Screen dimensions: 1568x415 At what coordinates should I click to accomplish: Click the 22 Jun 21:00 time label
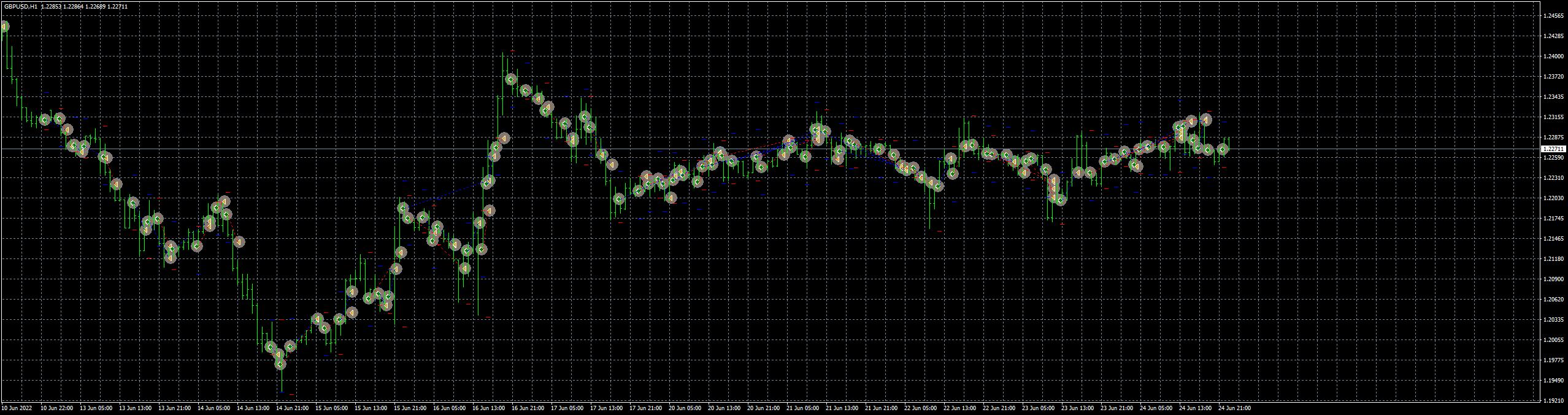tap(999, 408)
